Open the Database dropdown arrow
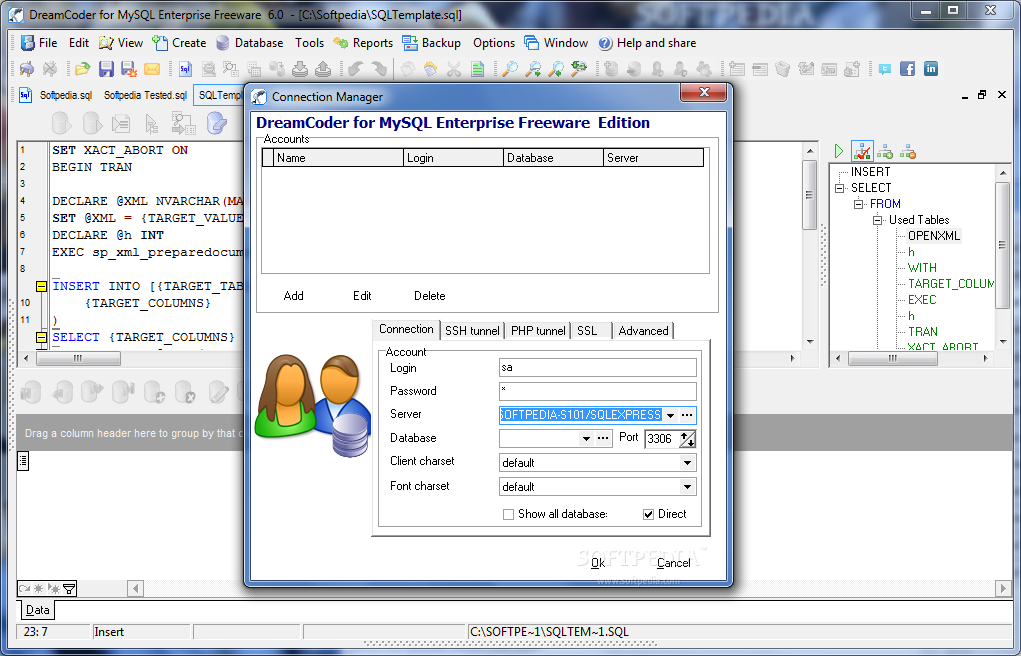Image resolution: width=1021 pixels, height=656 pixels. (586, 438)
